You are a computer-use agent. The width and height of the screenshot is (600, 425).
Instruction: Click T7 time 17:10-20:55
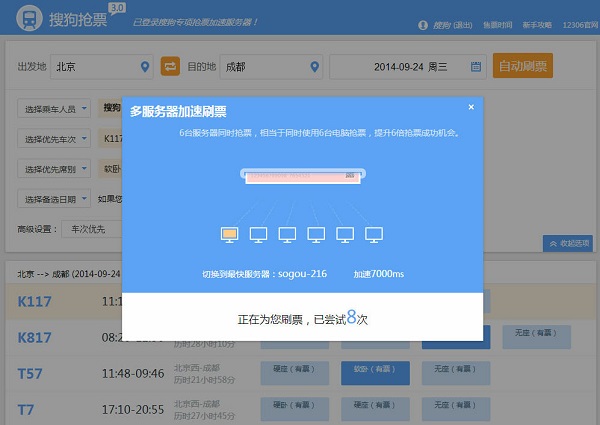point(133,410)
